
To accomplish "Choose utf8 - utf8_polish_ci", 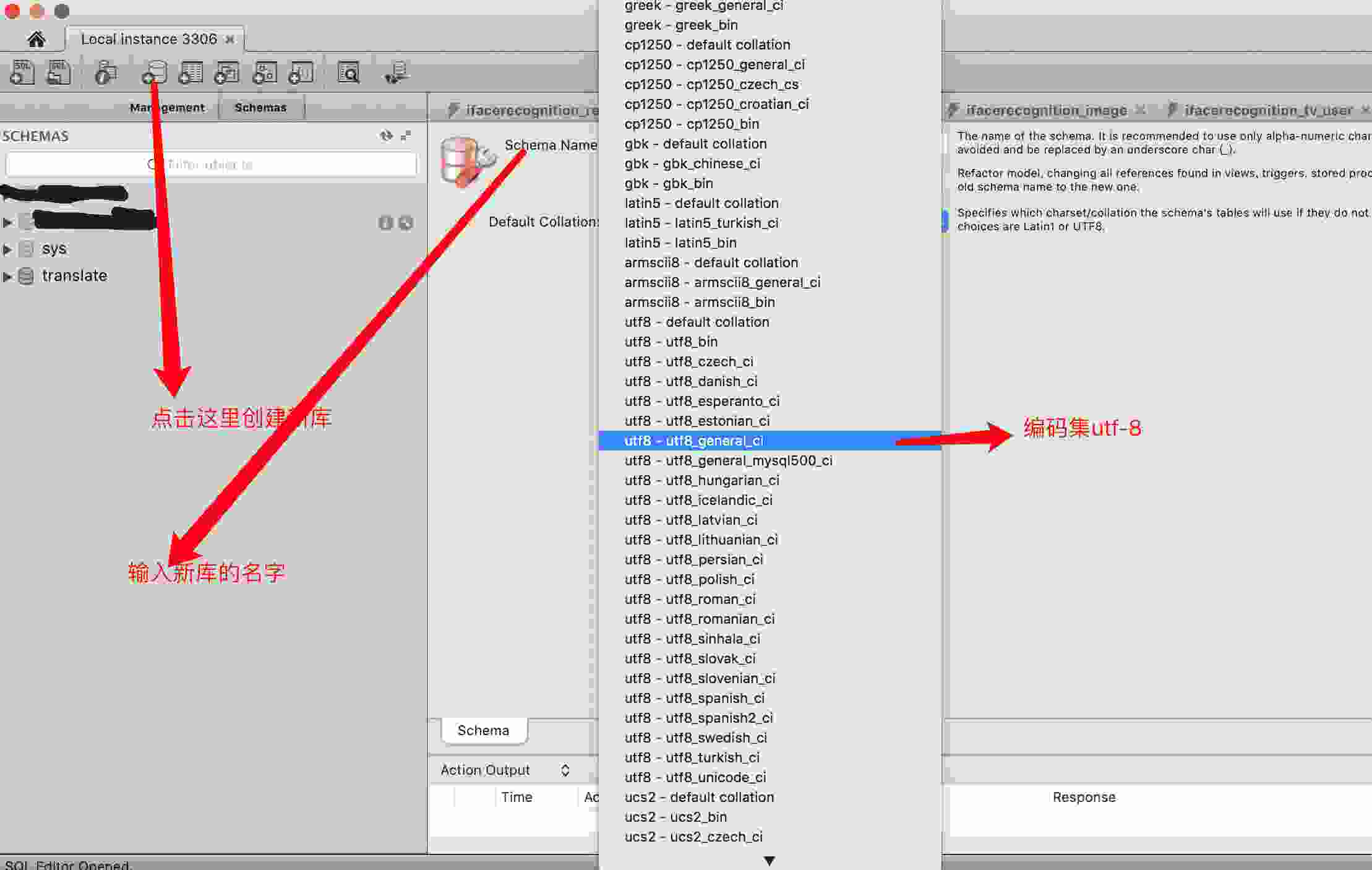I will tap(770, 579).
